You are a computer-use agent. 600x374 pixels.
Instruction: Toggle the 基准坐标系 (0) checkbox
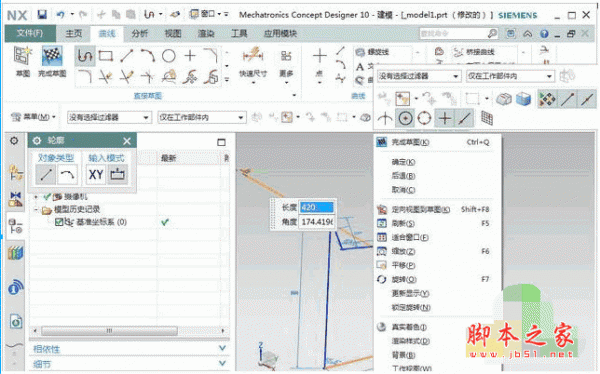[59, 222]
